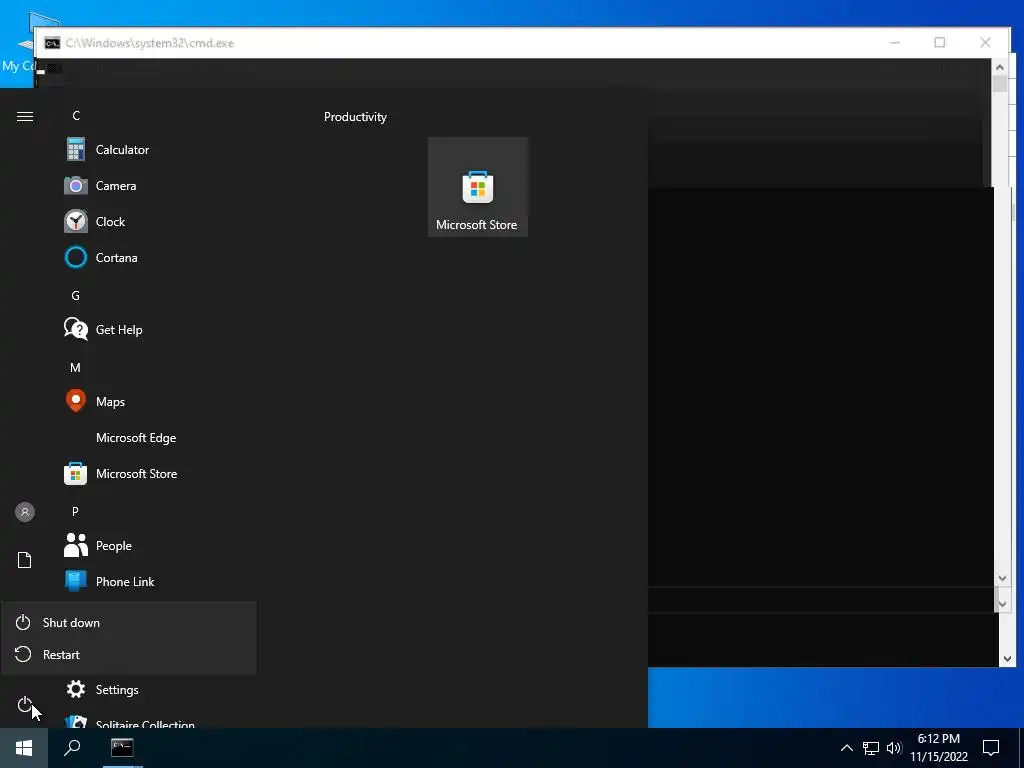Click the cmd.exe title bar icon

52,43
